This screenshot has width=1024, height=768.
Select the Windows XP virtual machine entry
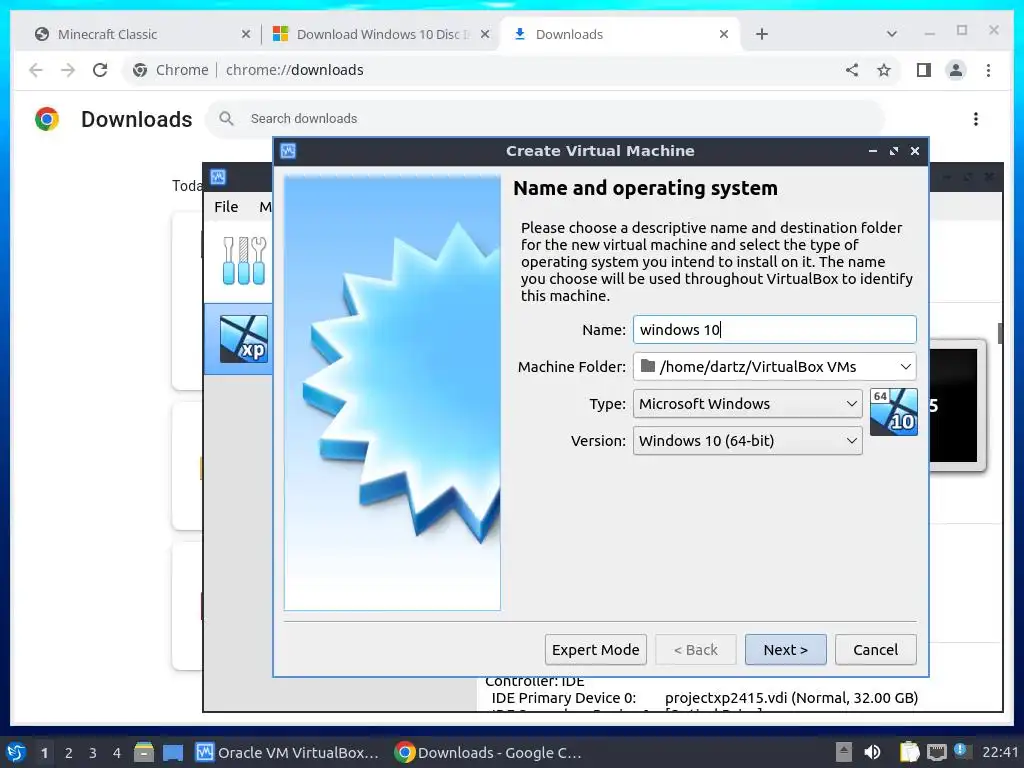[x=238, y=339]
